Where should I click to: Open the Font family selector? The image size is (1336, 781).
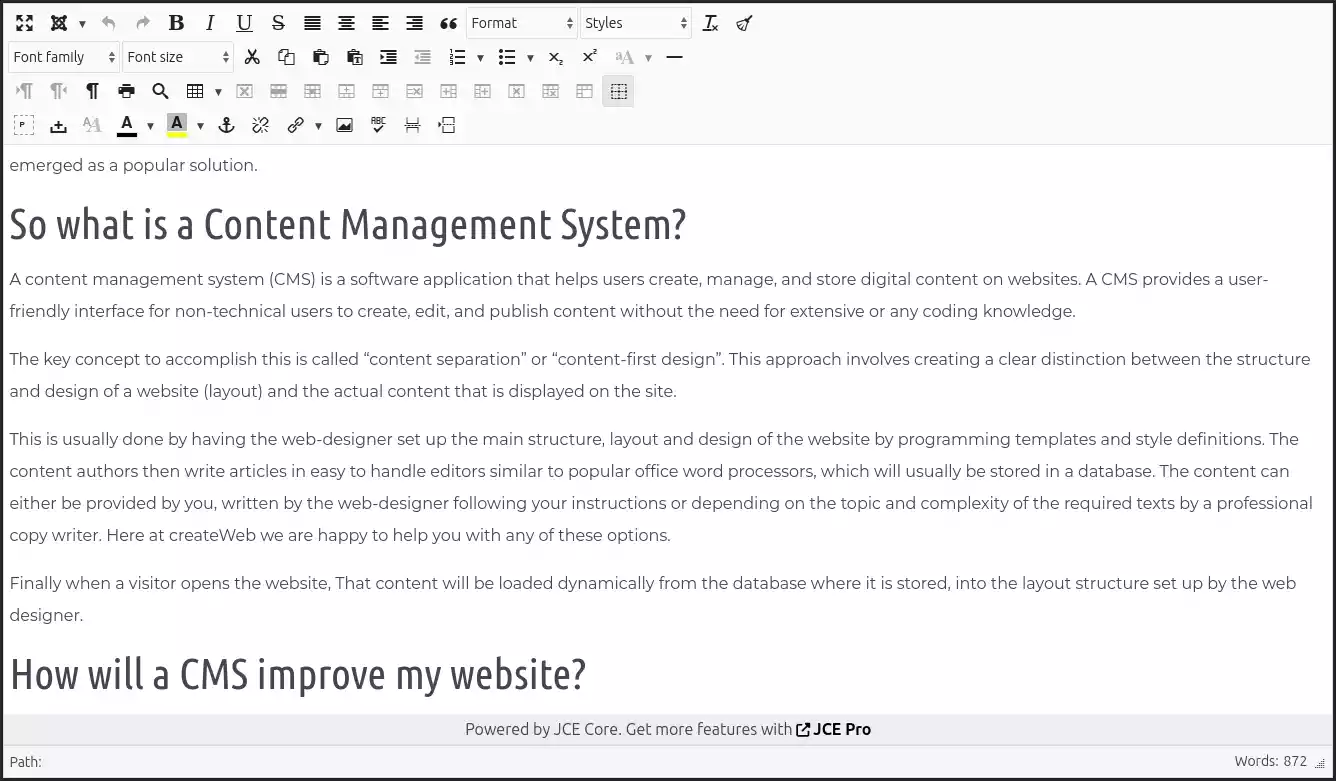point(63,57)
